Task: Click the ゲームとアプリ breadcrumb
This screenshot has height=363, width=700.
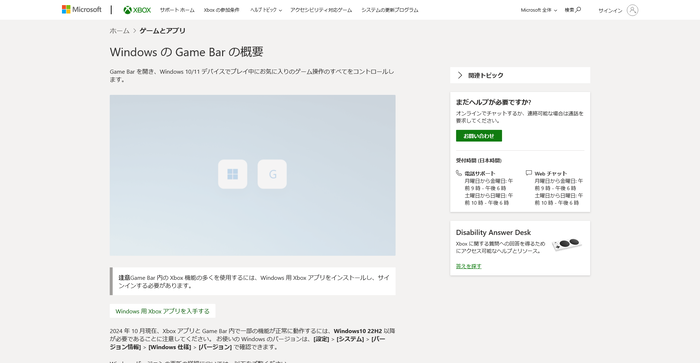Action: [x=162, y=31]
